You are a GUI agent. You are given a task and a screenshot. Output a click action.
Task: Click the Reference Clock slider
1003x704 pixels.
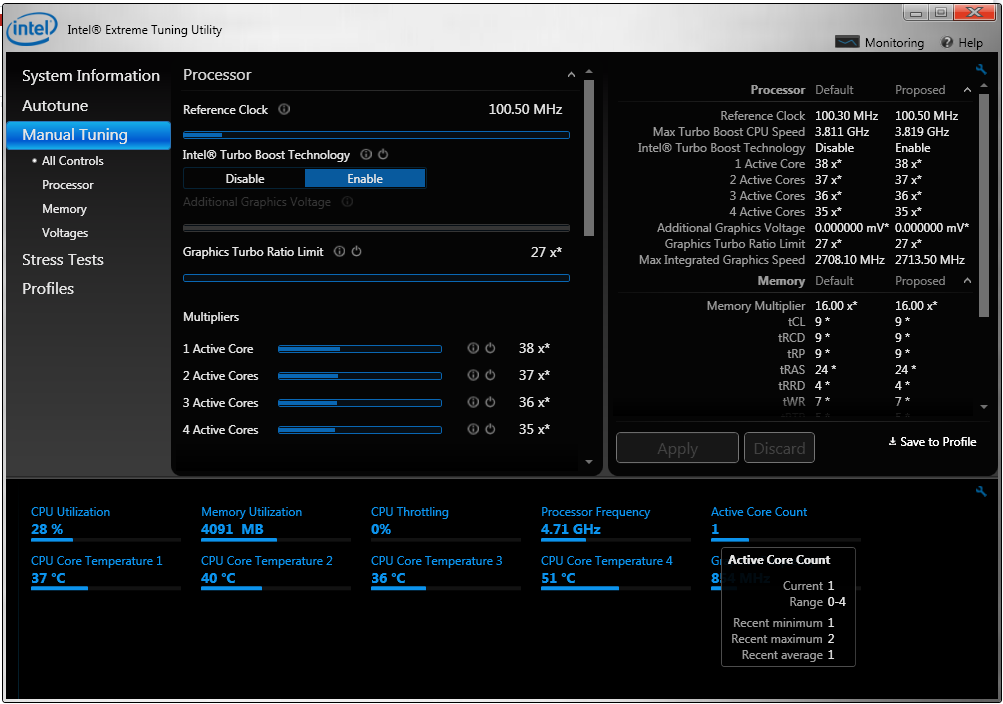(376, 135)
